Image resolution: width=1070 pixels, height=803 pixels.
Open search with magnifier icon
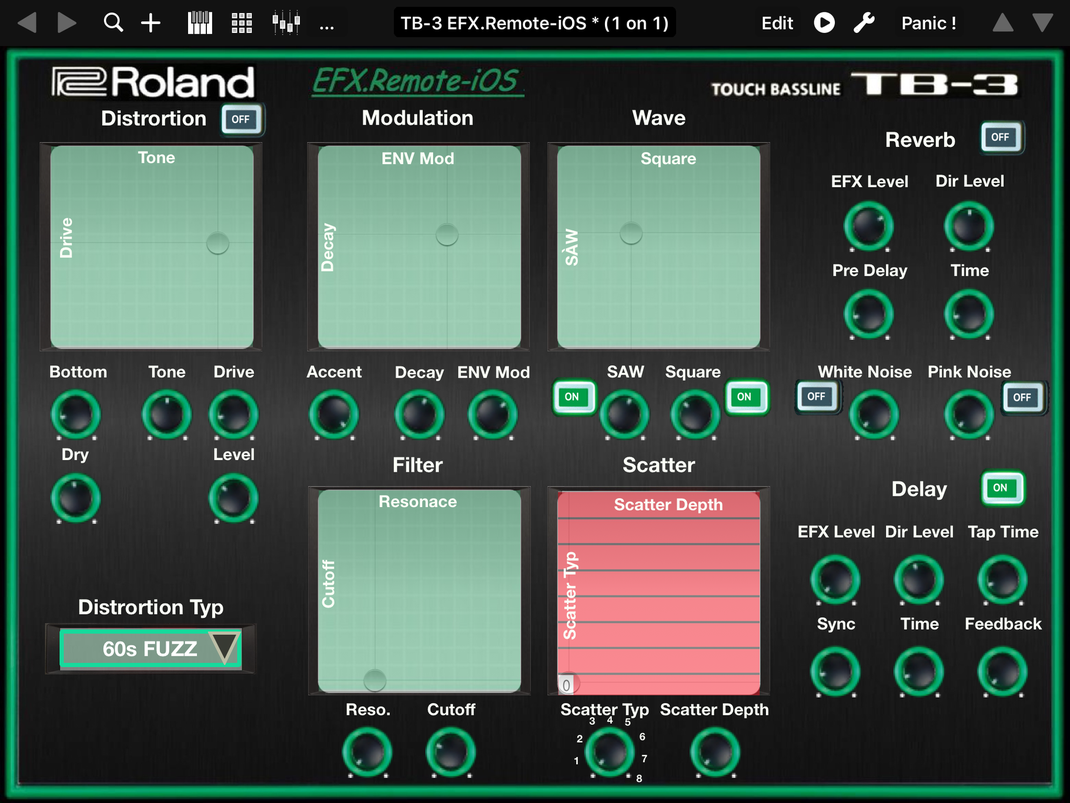click(113, 23)
